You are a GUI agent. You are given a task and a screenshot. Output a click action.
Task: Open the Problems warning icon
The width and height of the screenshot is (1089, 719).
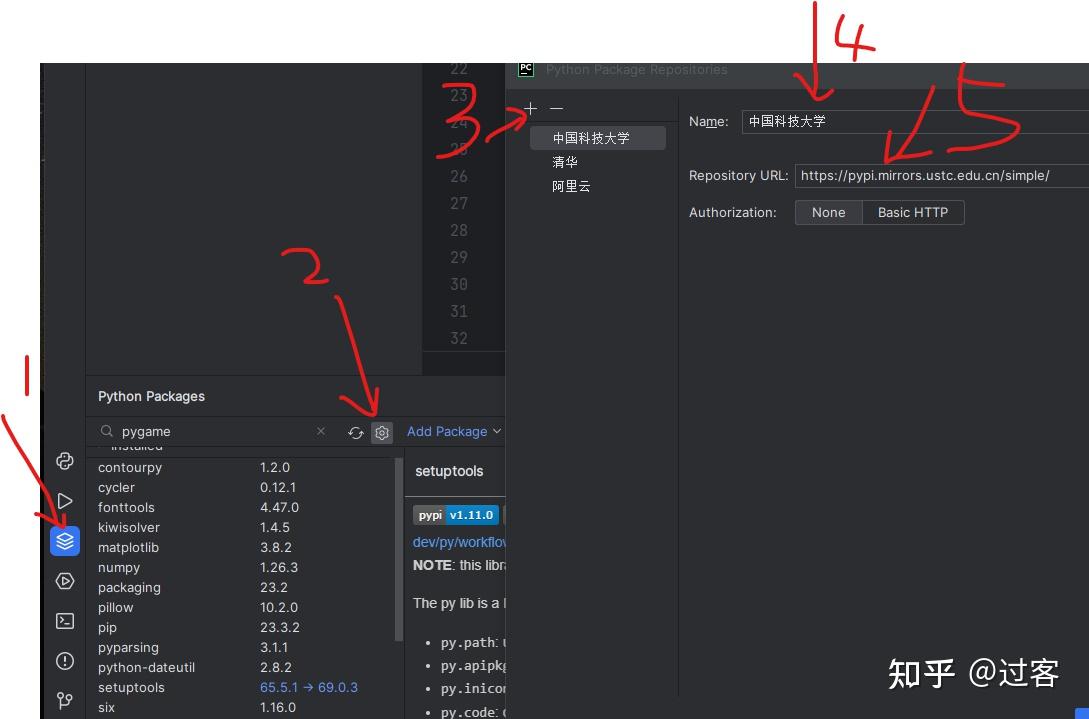tap(65, 661)
